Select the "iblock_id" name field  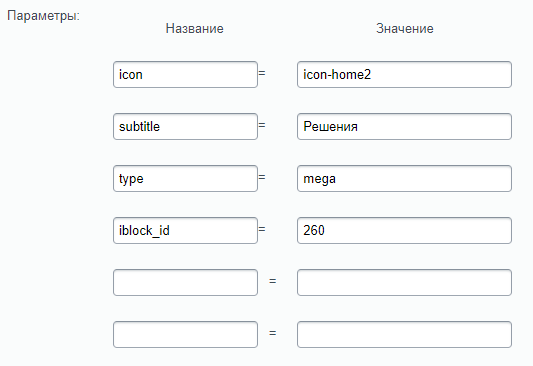185,230
